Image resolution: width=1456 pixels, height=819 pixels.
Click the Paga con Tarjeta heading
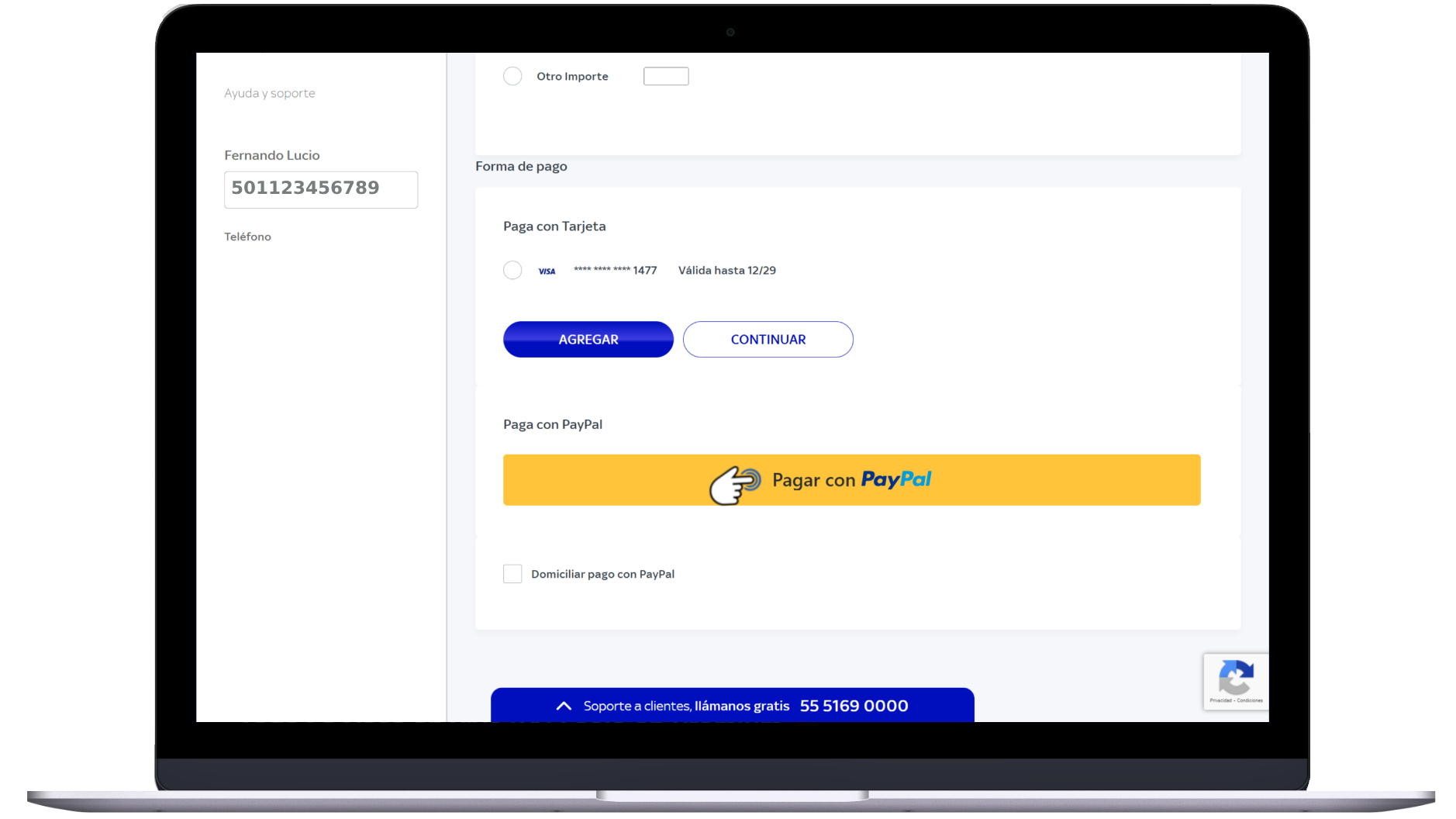coord(554,226)
